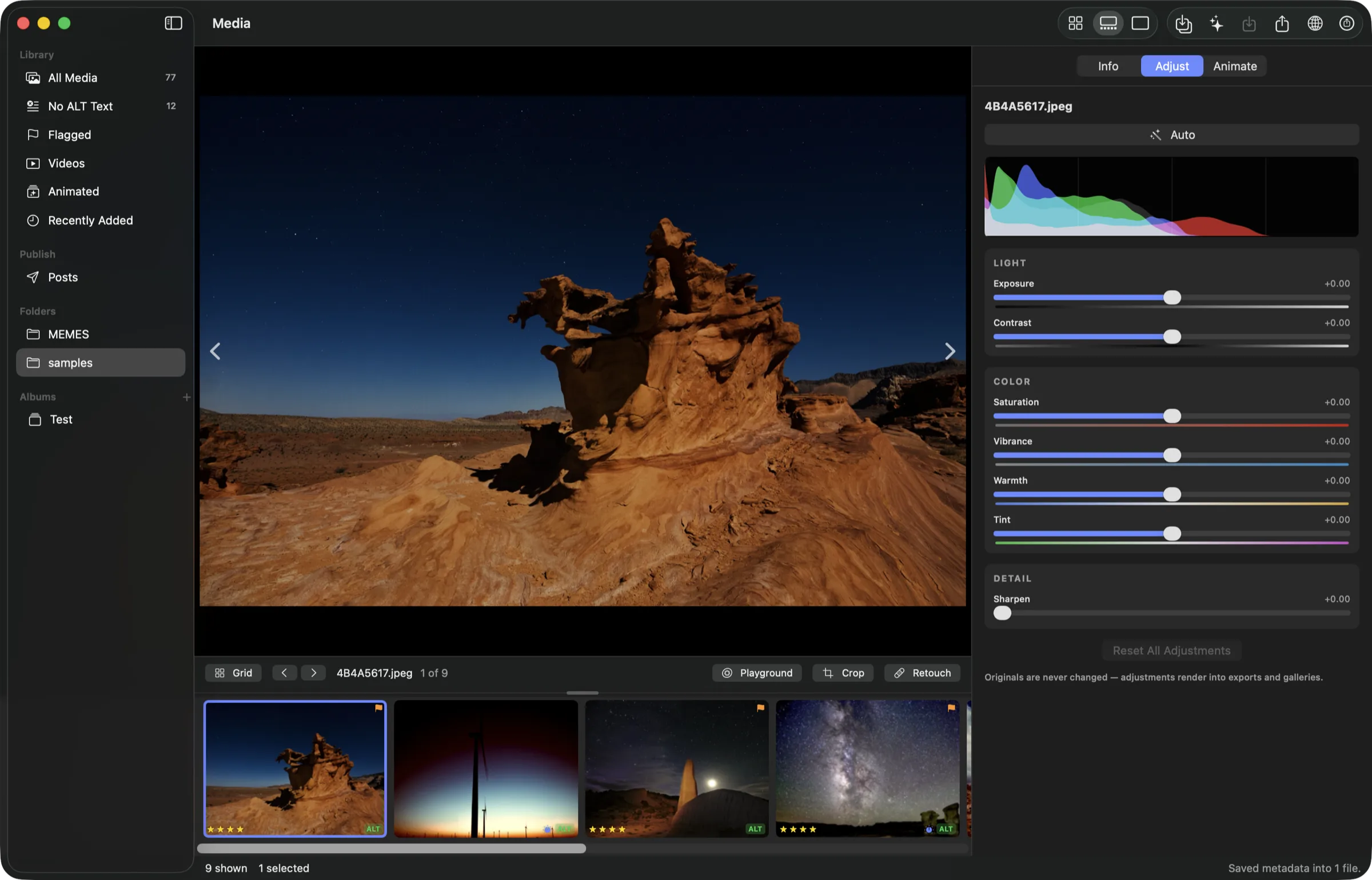The image size is (1372, 880).
Task: Go to next image using right overlay arrow
Action: click(950, 351)
